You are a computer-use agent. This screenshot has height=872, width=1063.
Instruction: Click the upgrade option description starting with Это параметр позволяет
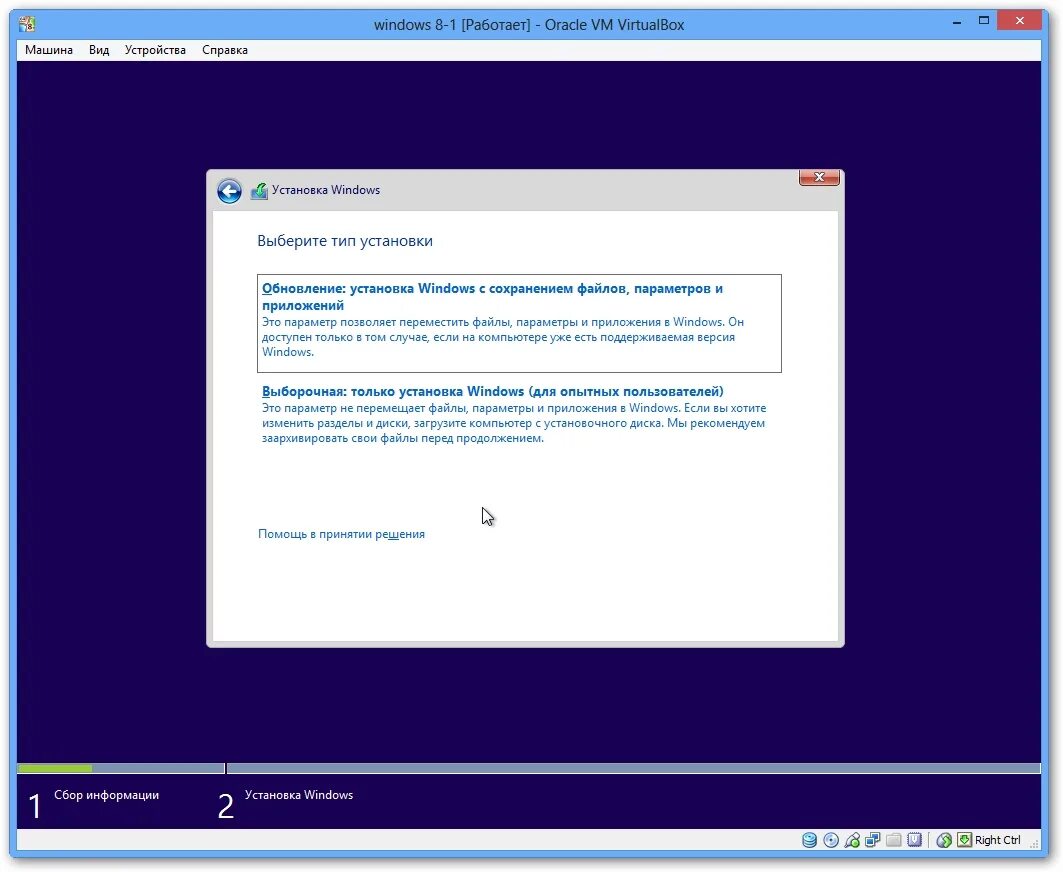point(503,337)
